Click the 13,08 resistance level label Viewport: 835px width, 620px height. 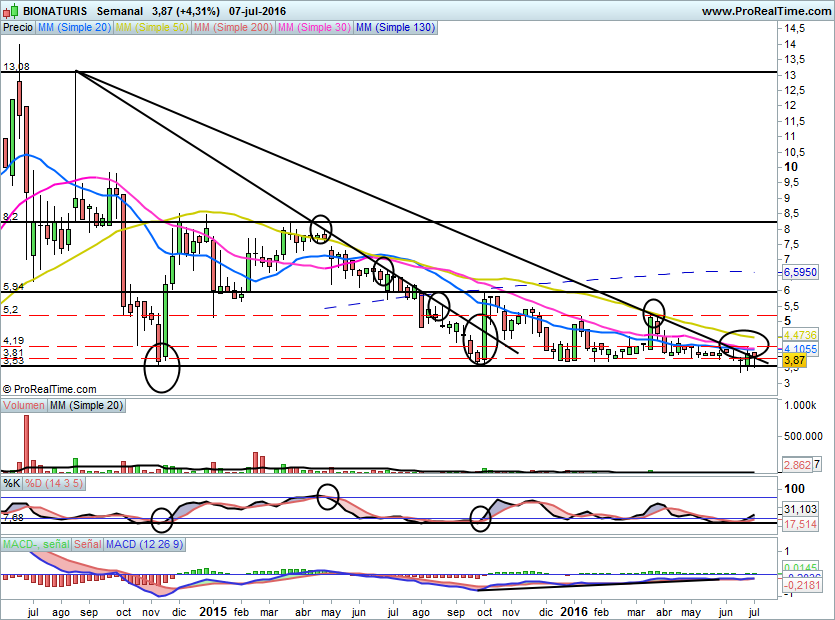click(15, 67)
